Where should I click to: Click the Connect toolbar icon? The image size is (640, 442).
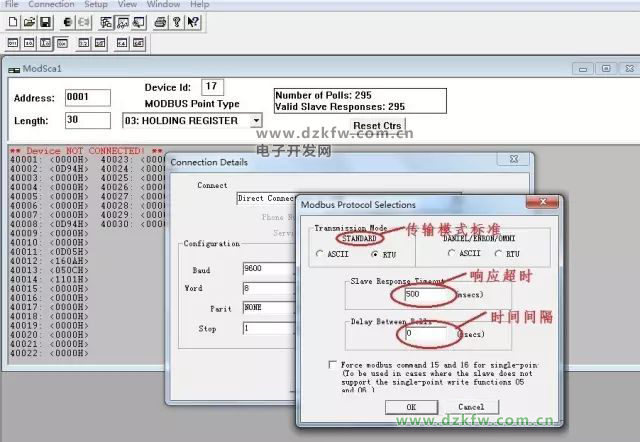coord(67,22)
